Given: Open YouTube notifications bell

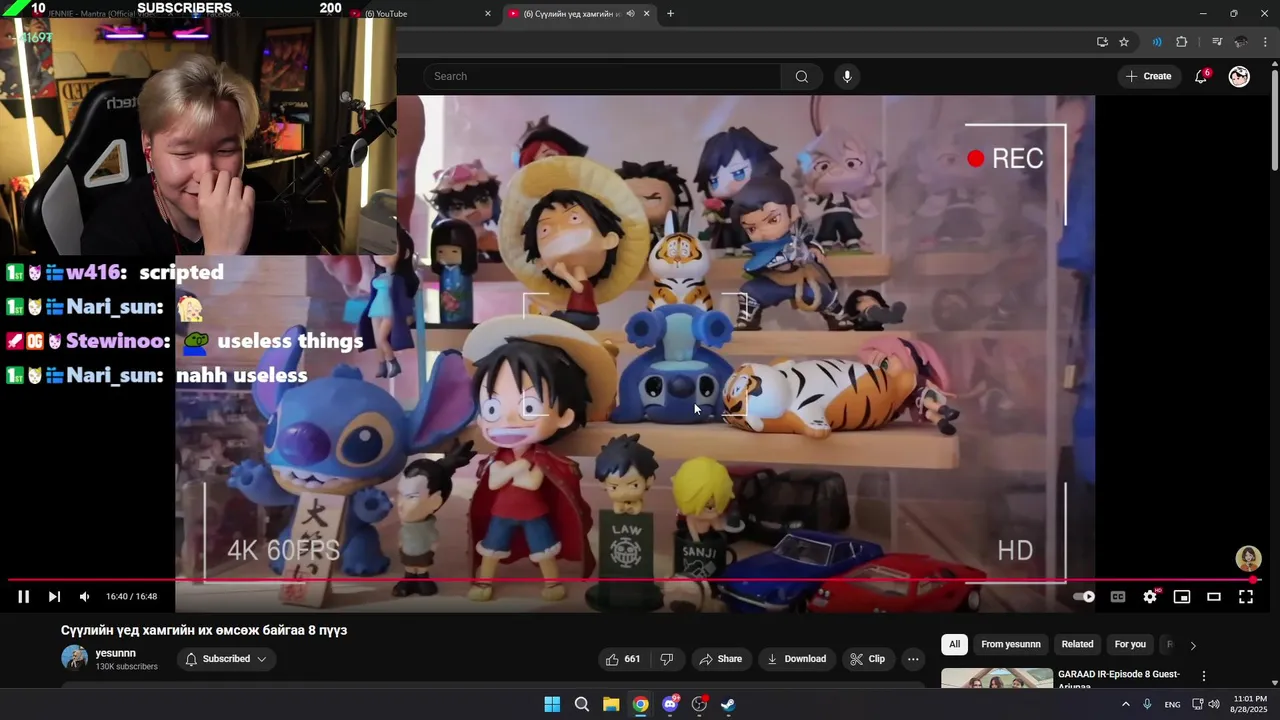Looking at the screenshot, I should (1202, 76).
